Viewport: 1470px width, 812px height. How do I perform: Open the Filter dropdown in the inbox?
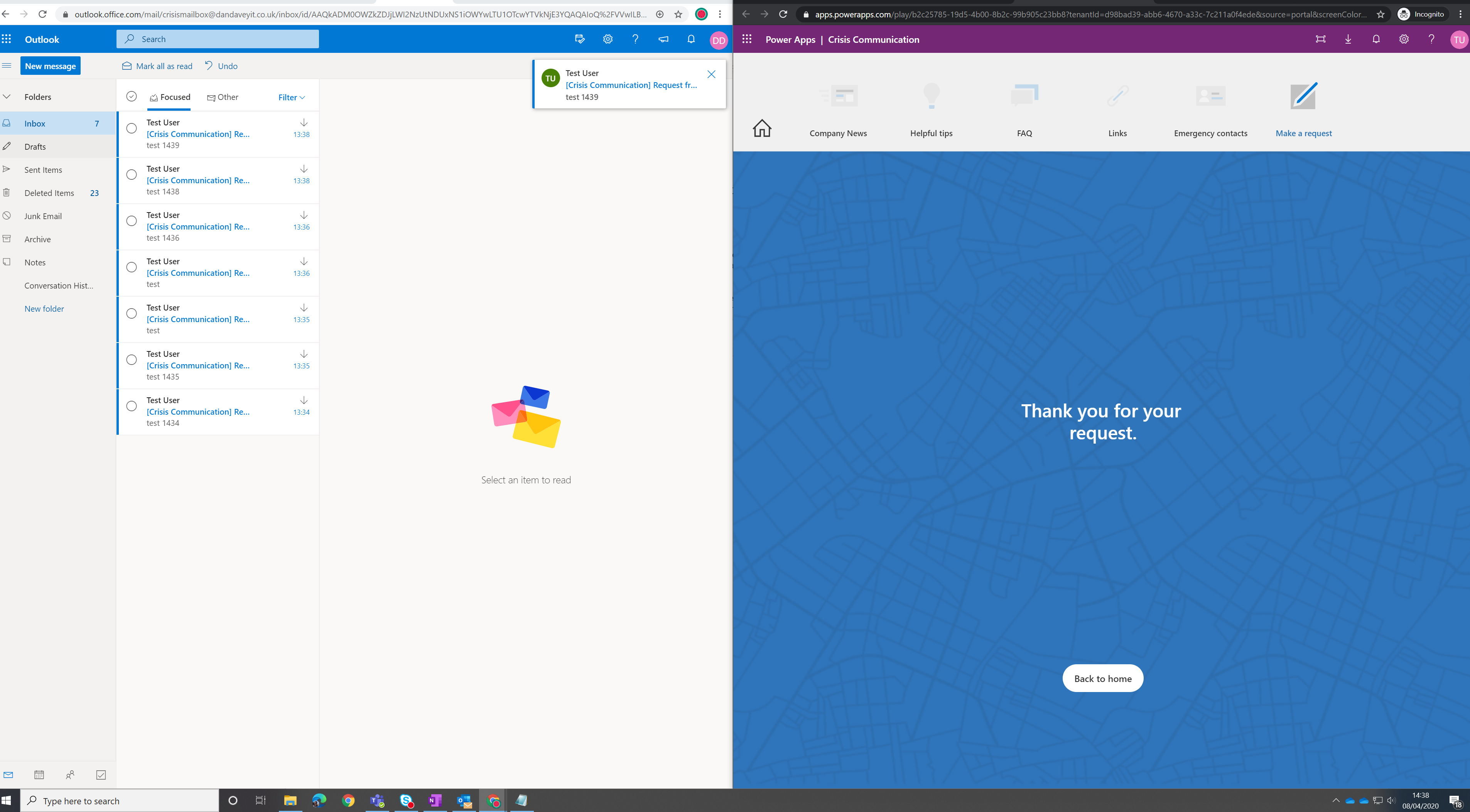click(290, 97)
